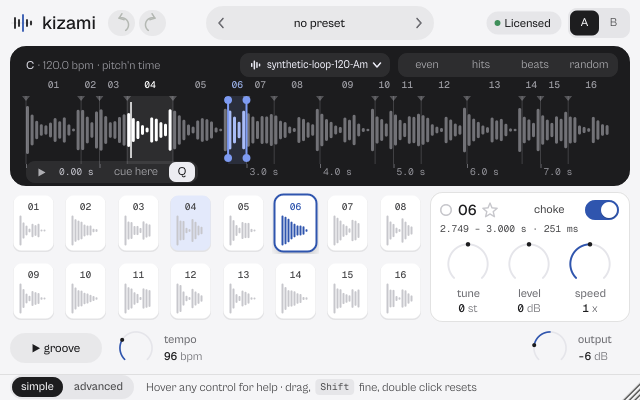
Task: Click the output knob
Action: 549,347
